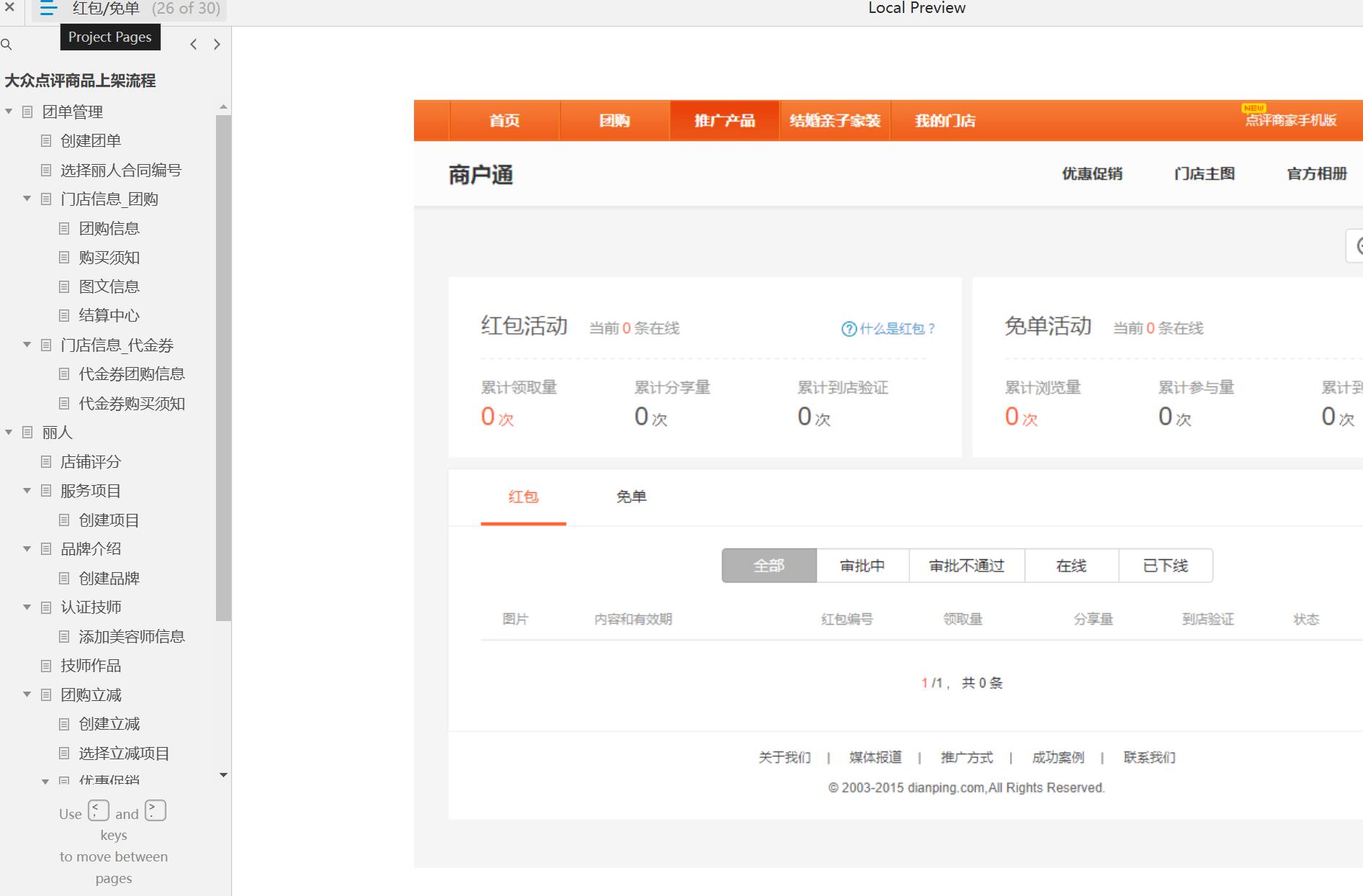Go to next page arrow
The height and width of the screenshot is (896, 1363).
[217, 45]
